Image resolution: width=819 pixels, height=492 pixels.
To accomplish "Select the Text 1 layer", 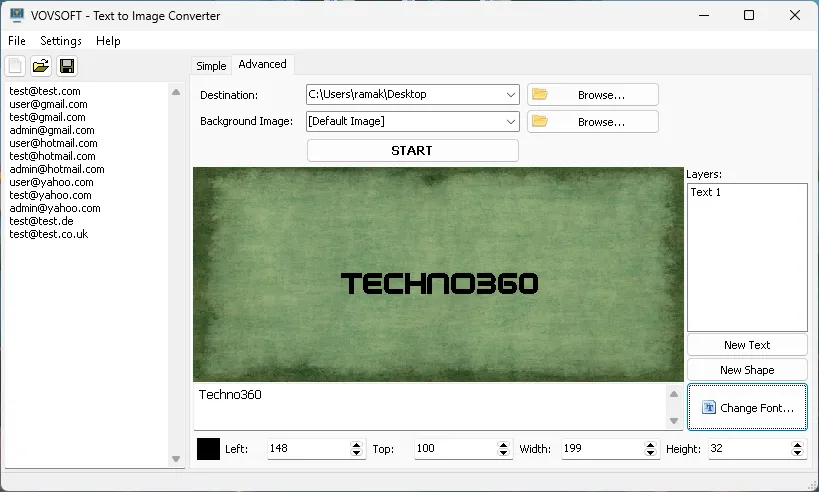I will point(706,192).
